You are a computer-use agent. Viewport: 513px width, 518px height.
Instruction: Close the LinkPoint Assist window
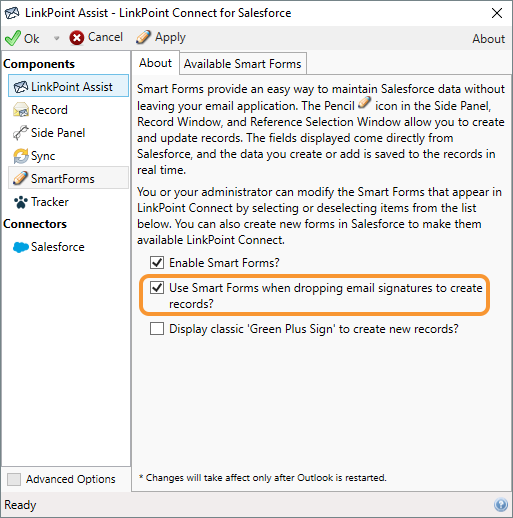(x=497, y=13)
